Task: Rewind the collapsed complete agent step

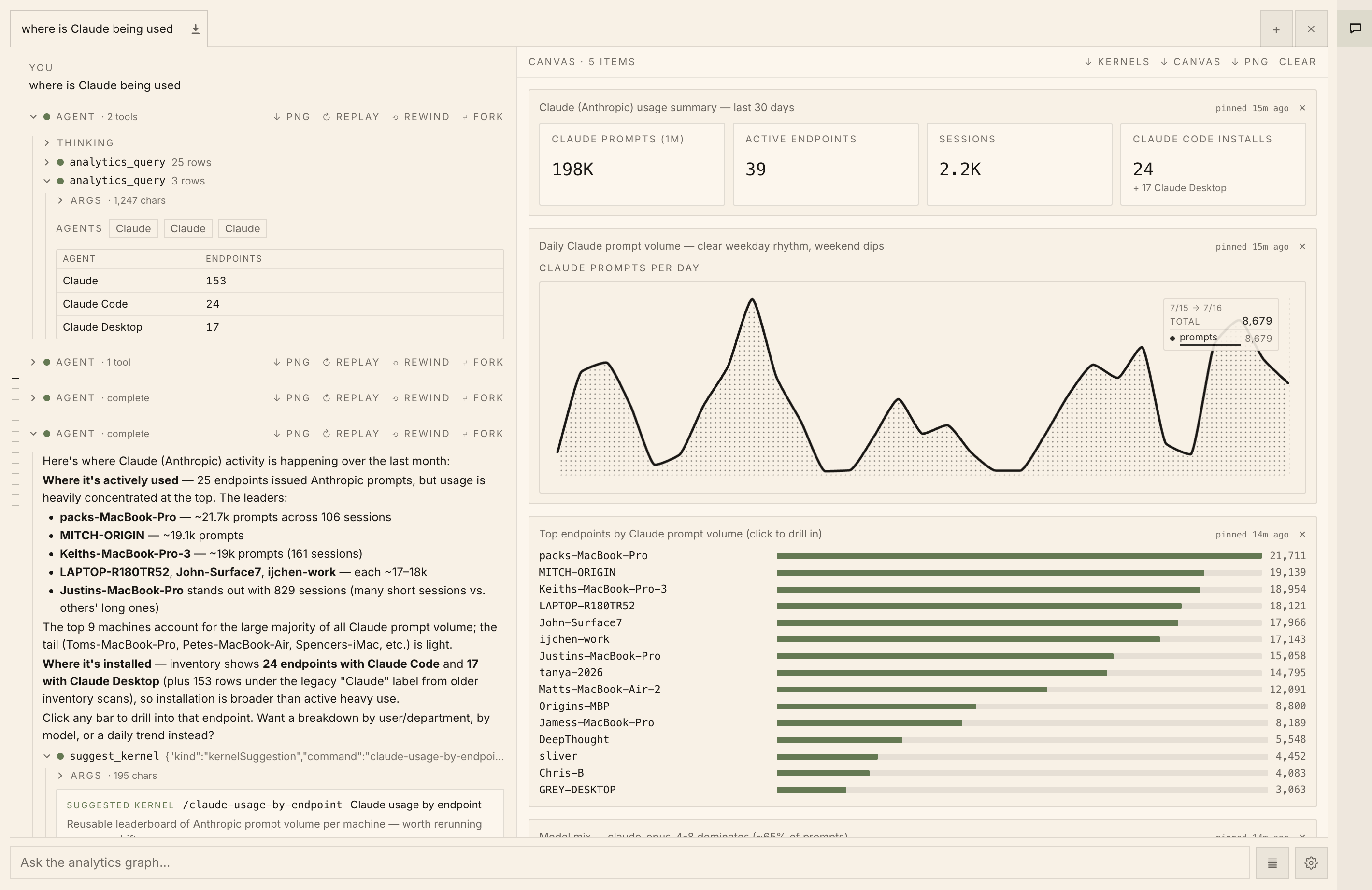Action: click(421, 398)
